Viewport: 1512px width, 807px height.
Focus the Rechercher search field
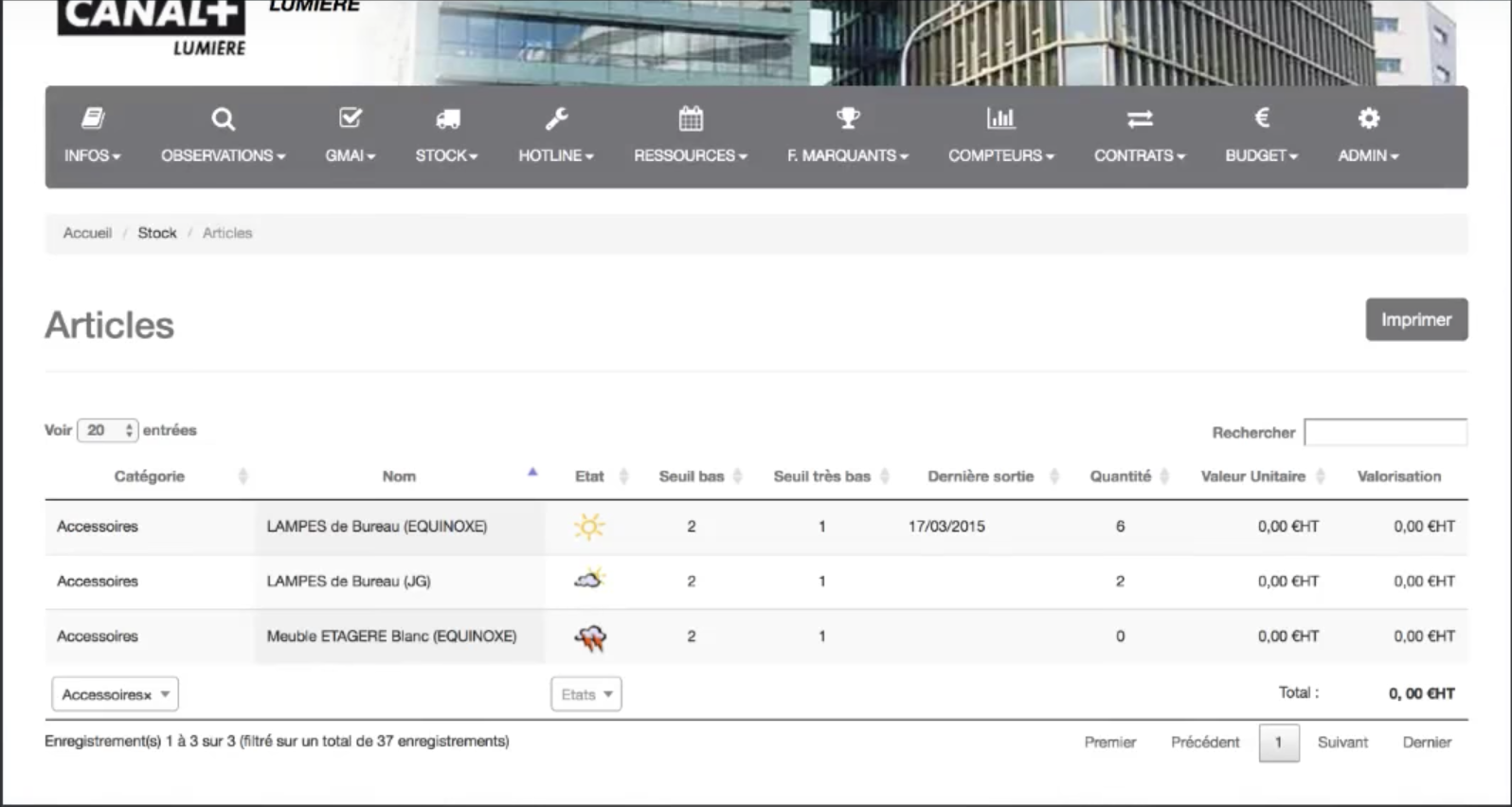pos(1385,432)
